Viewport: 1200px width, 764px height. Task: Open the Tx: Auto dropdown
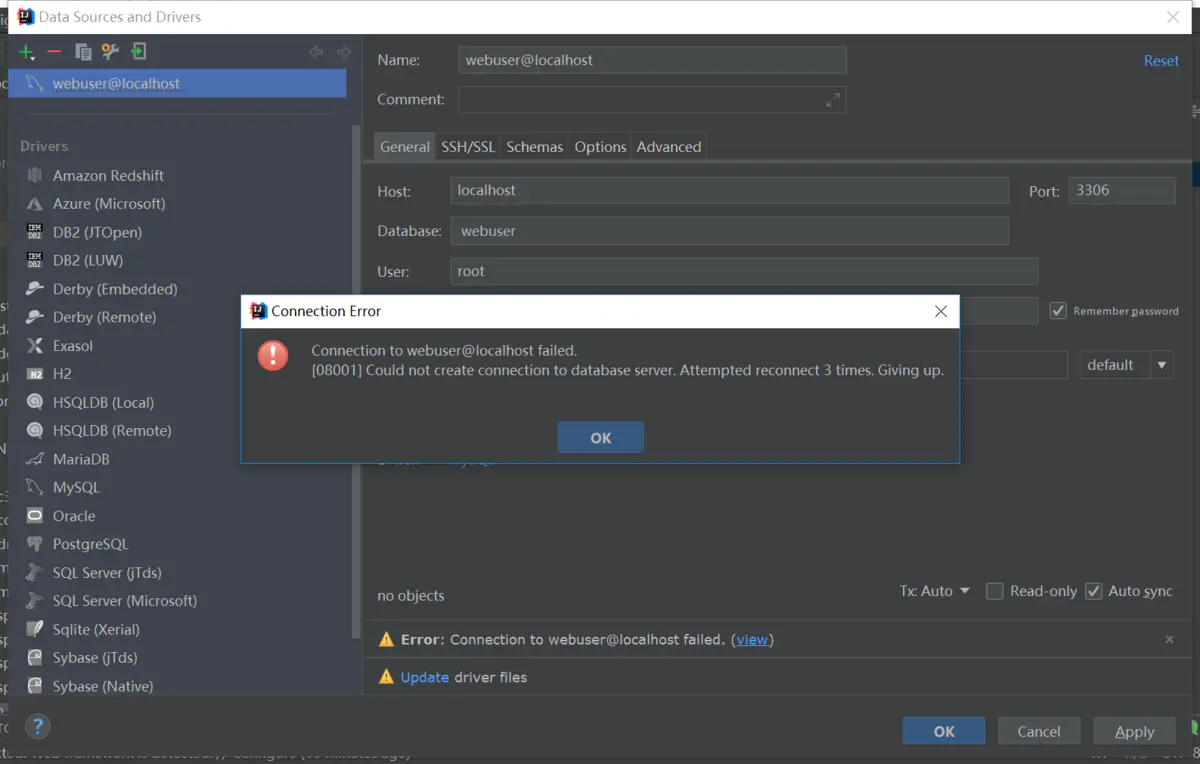pyautogui.click(x=935, y=591)
